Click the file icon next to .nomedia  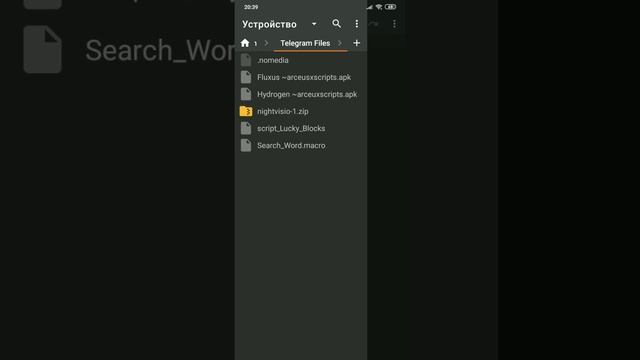tap(246, 60)
